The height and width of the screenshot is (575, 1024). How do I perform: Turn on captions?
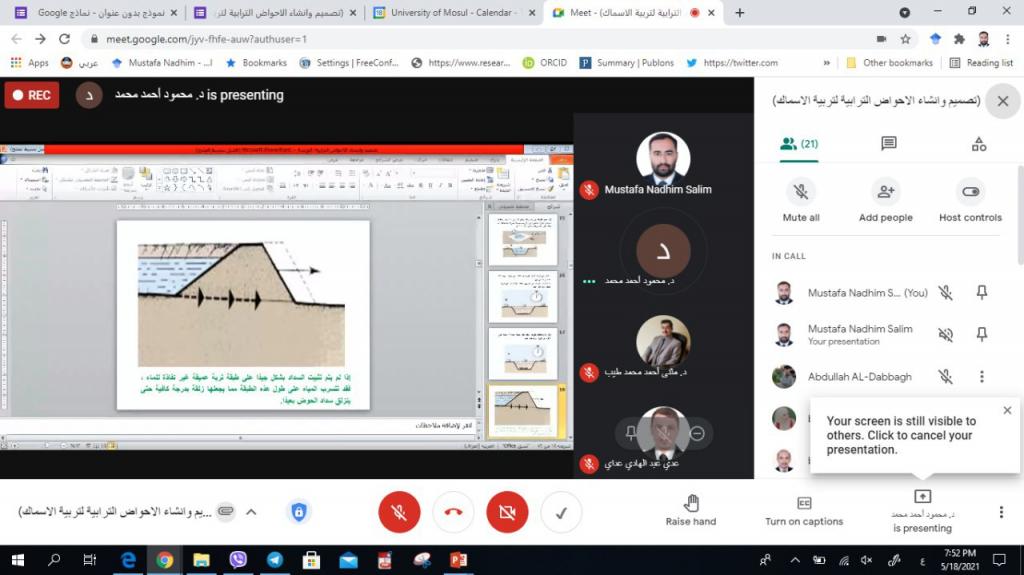pos(803,503)
